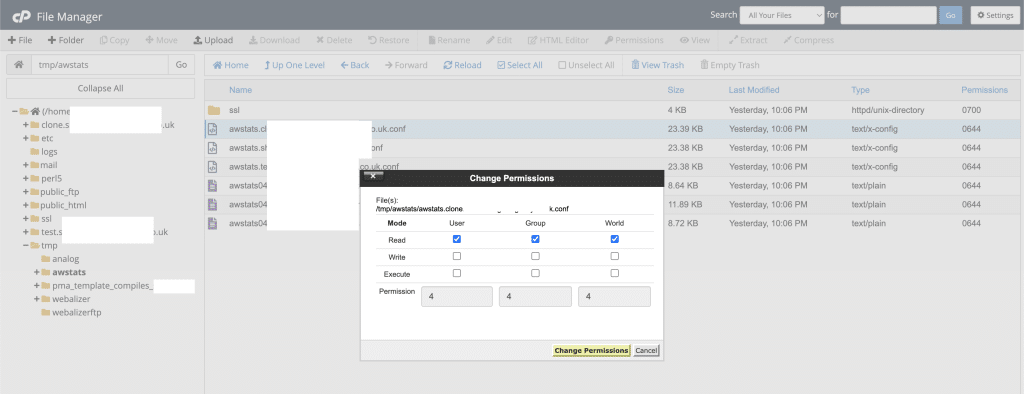Open the ssl folder icon in file list
This screenshot has height=394, width=1024.
pyautogui.click(x=214, y=110)
